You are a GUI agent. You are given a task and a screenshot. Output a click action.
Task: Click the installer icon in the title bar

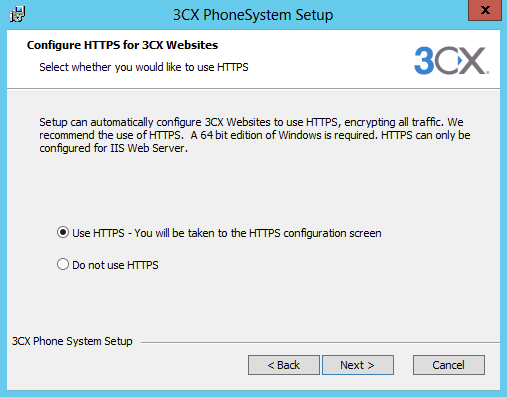tap(18, 14)
